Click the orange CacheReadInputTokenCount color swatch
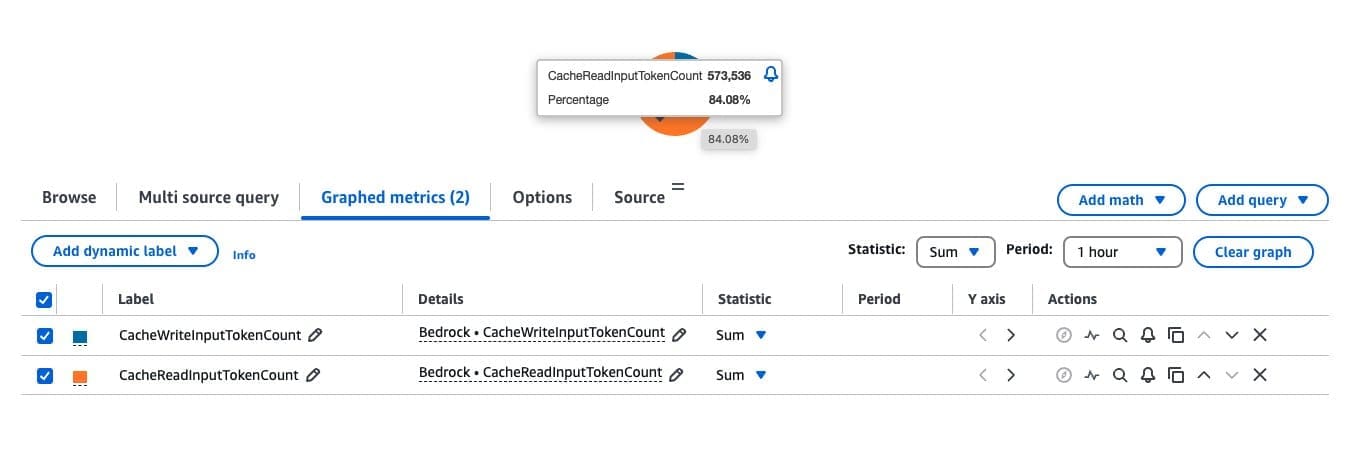The image size is (1346, 452). coord(80,377)
